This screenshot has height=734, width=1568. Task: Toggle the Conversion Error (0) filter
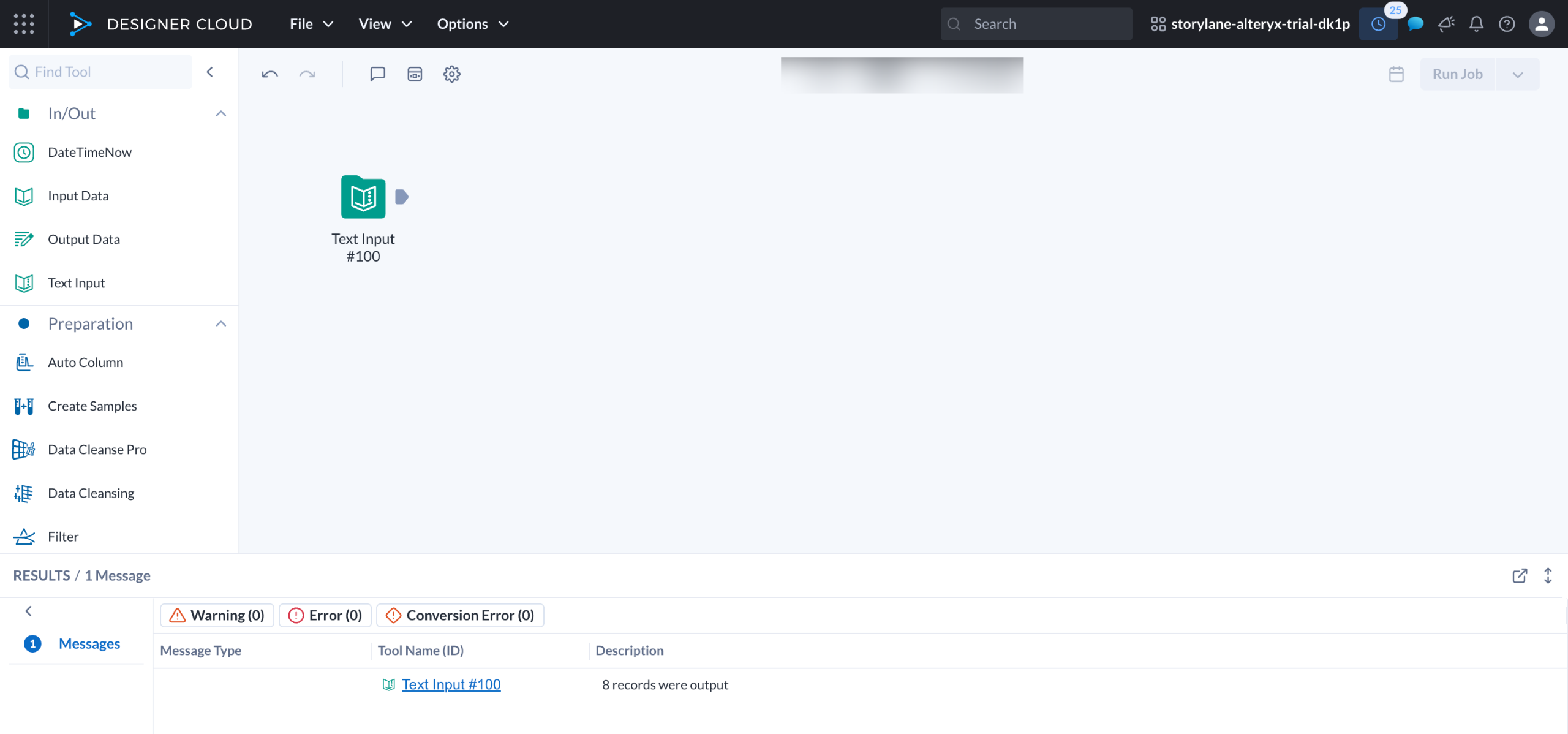coord(460,615)
